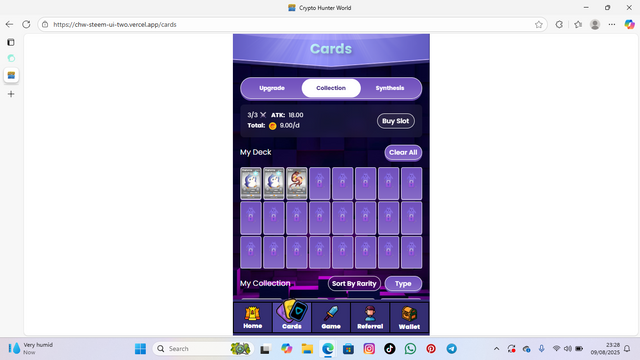This screenshot has width=640, height=360.
Task: Click Sort By Rarity button
Action: coord(354,283)
